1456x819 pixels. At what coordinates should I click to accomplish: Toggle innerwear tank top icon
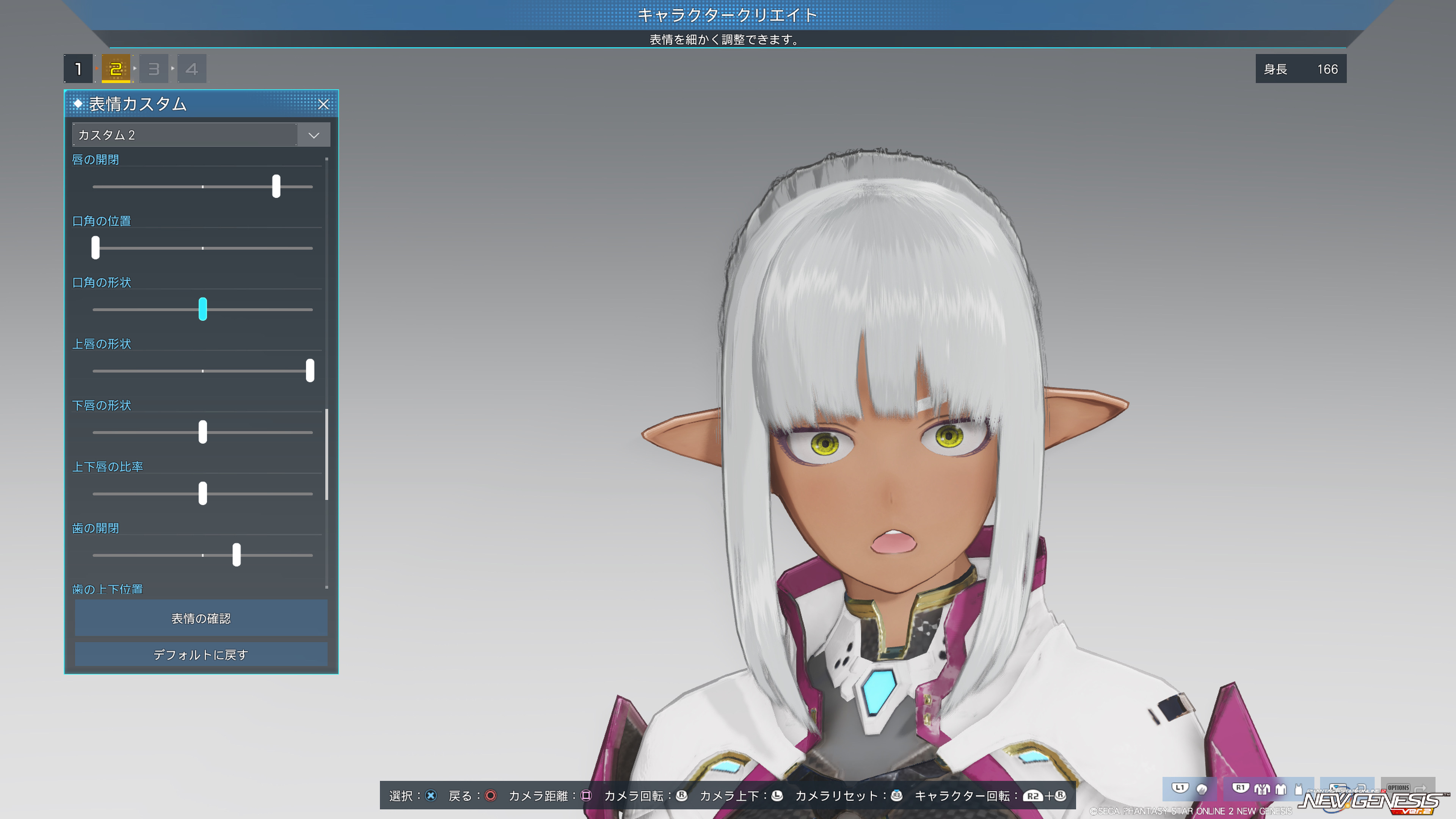coord(1299,789)
